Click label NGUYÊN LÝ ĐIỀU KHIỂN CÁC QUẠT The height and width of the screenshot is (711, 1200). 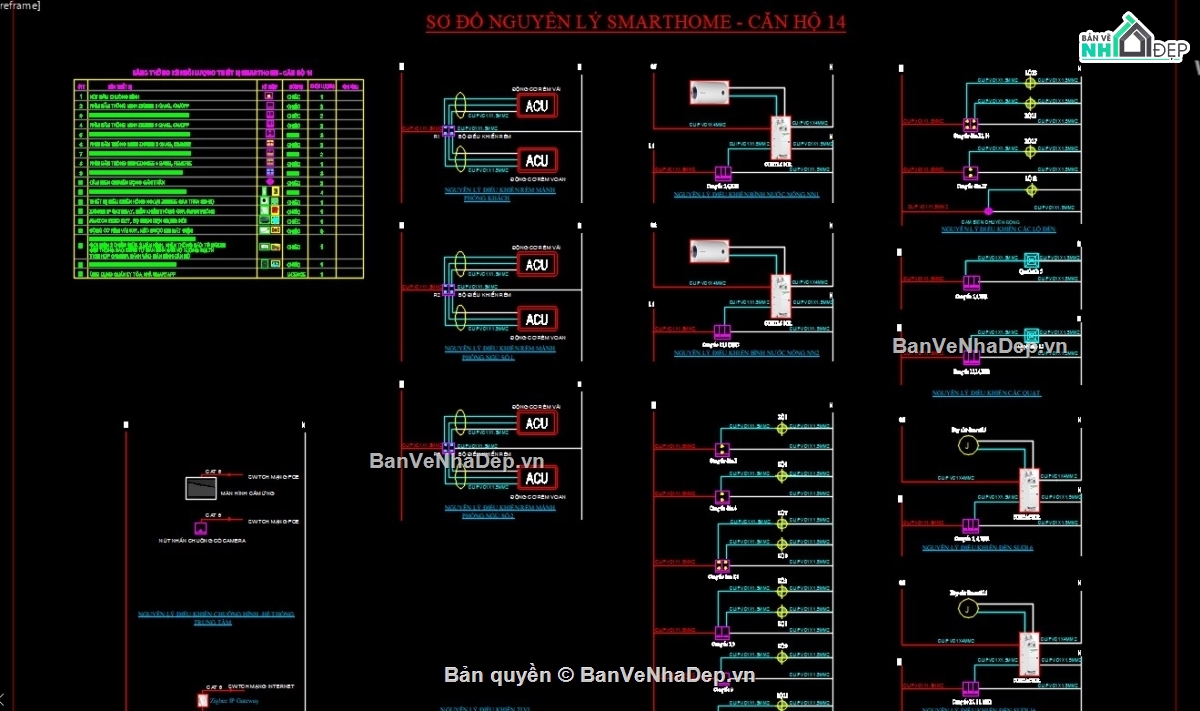coord(986,393)
